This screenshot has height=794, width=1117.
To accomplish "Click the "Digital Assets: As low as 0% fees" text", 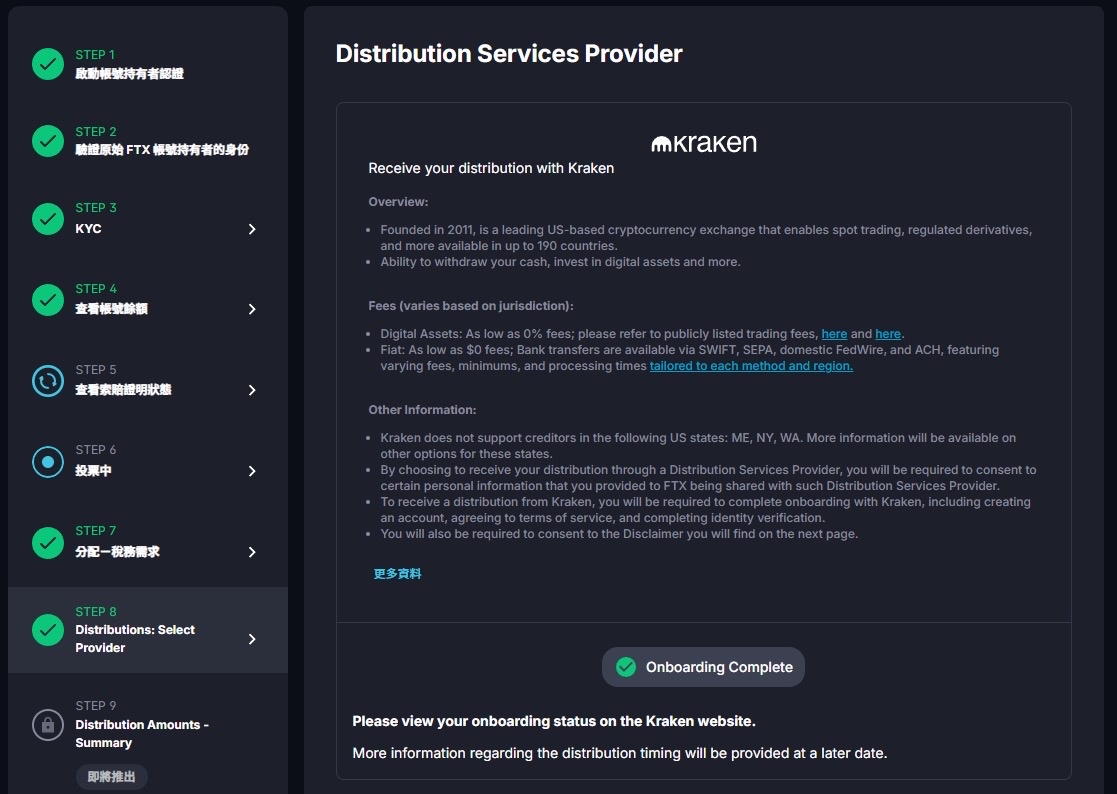I will point(643,334).
